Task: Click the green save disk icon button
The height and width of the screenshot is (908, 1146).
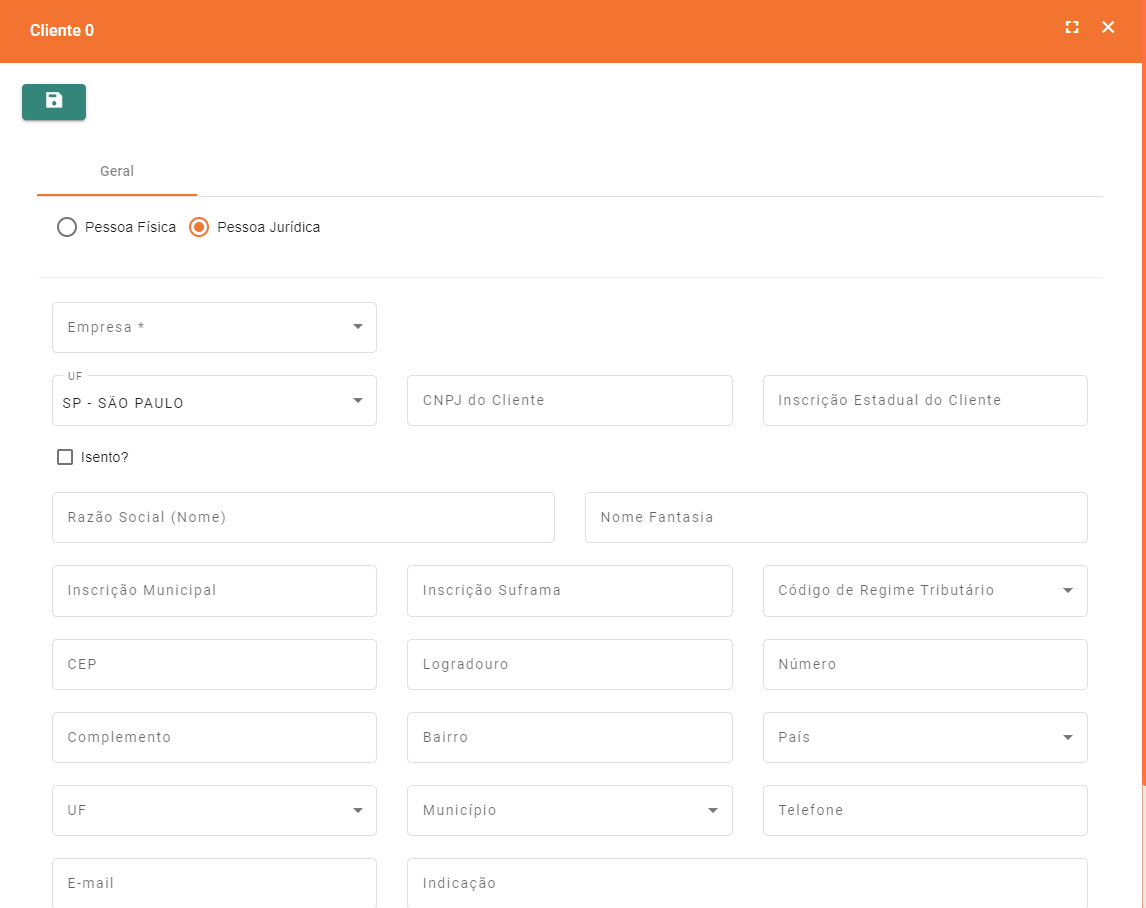Action: (x=54, y=101)
